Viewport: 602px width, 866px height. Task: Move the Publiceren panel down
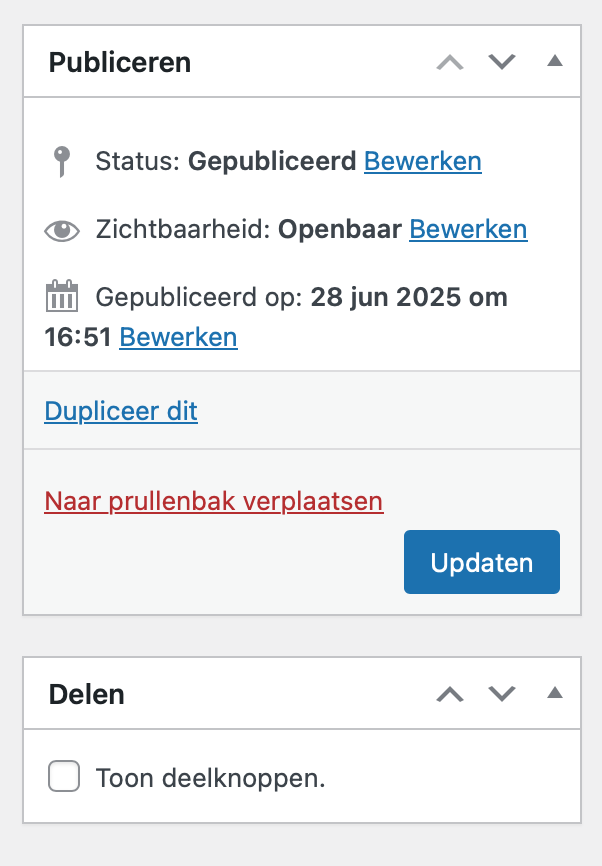click(501, 62)
